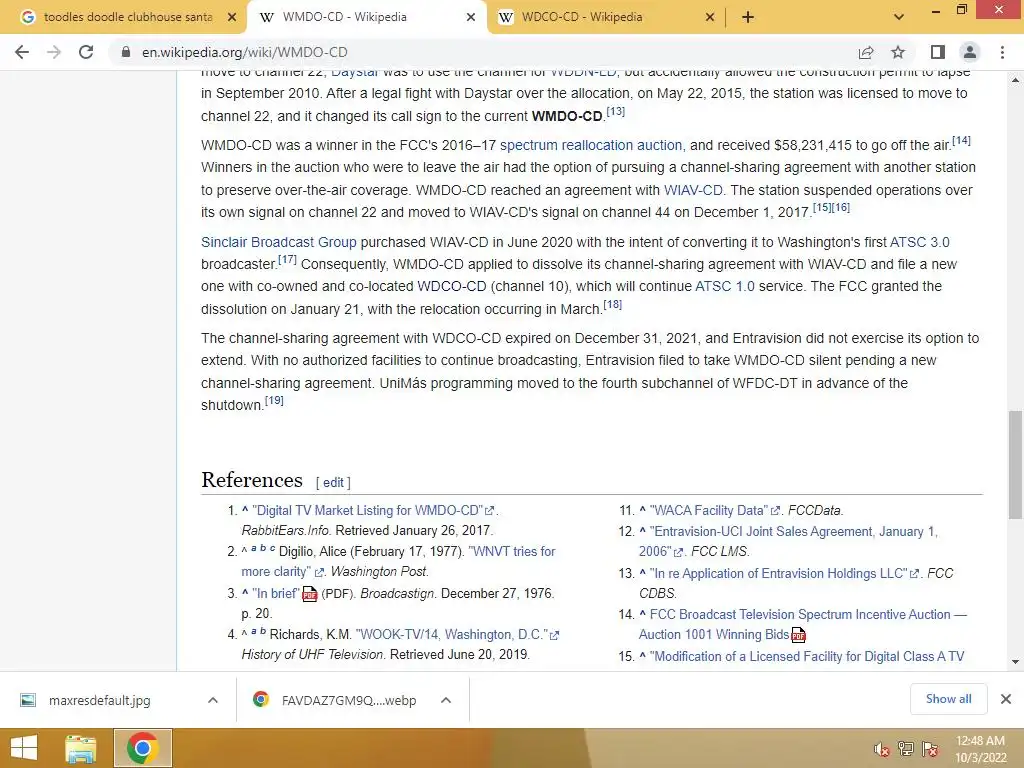The width and height of the screenshot is (1024, 768).
Task: Go forward with the forward arrow
Action: click(x=54, y=52)
